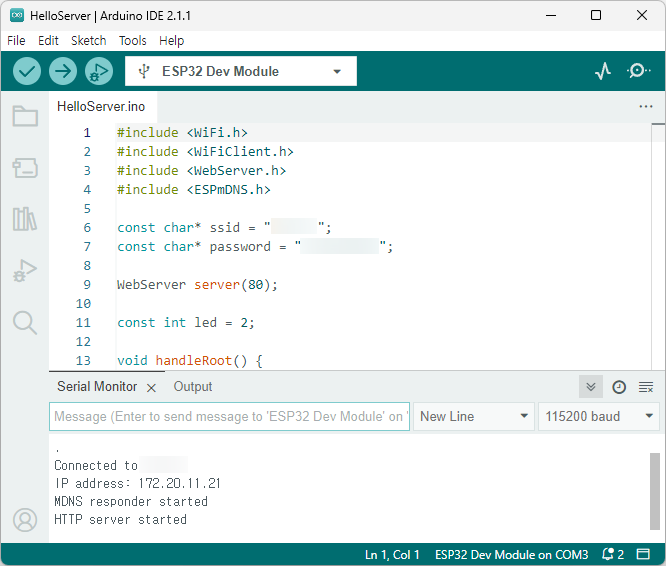The width and height of the screenshot is (666, 566).
Task: Toggle bottom panel icon in status bar
Action: [643, 554]
